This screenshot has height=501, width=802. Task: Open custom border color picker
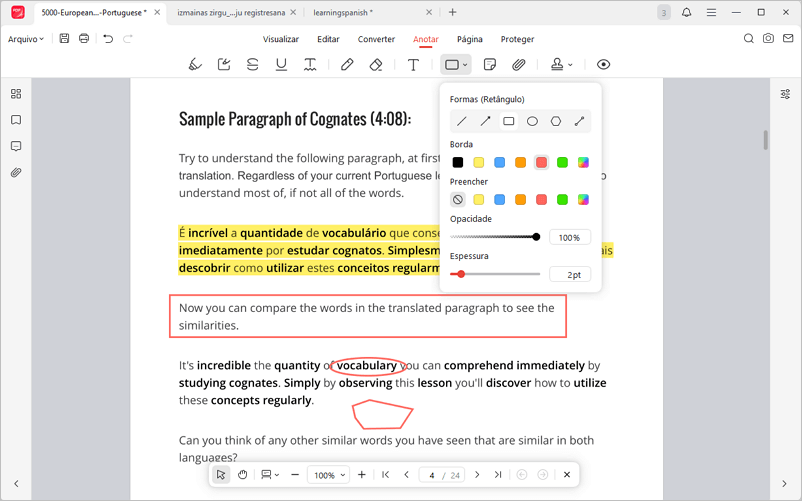point(583,163)
